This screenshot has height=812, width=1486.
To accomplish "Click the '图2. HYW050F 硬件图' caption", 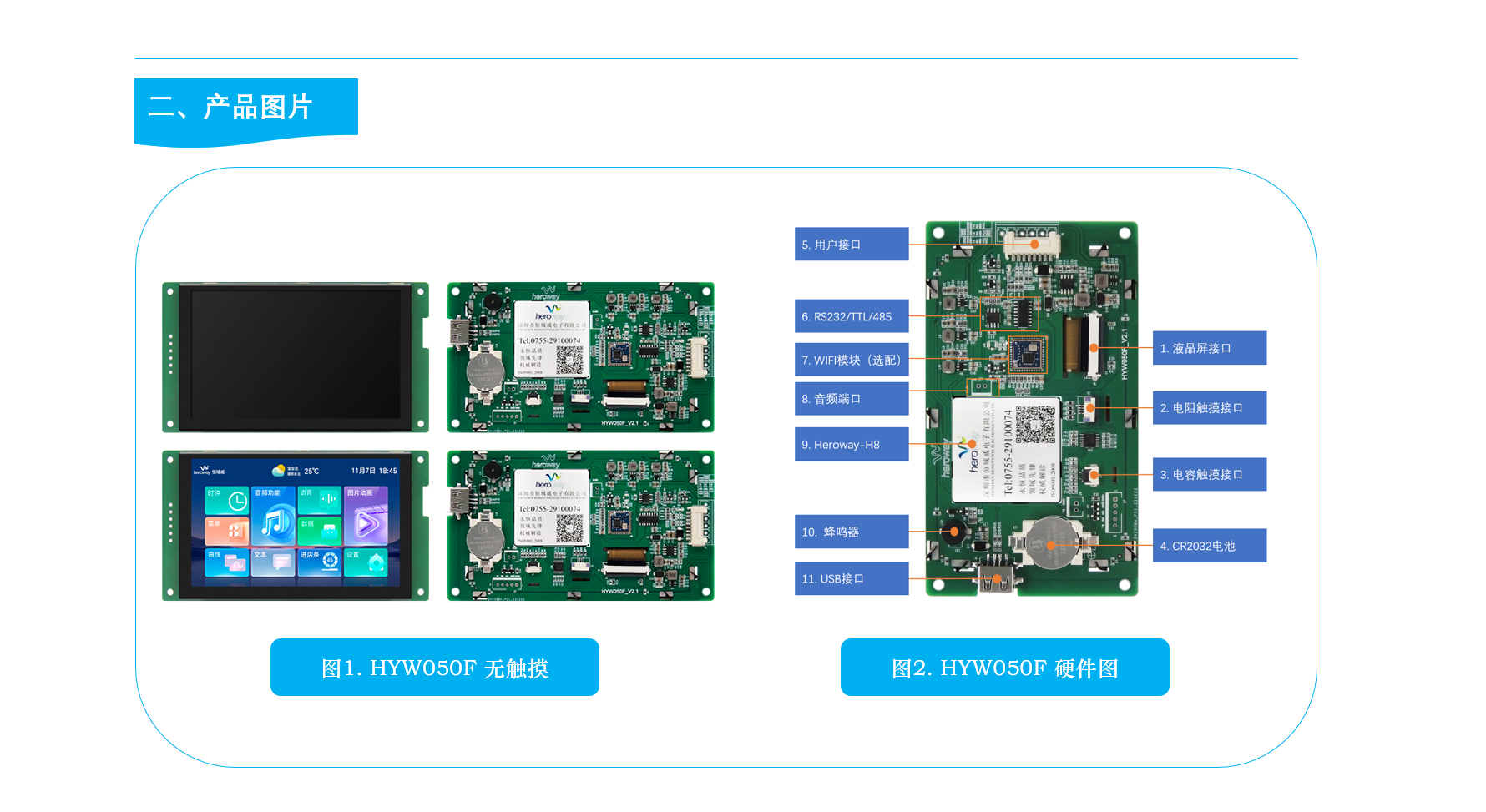I will click(1004, 668).
